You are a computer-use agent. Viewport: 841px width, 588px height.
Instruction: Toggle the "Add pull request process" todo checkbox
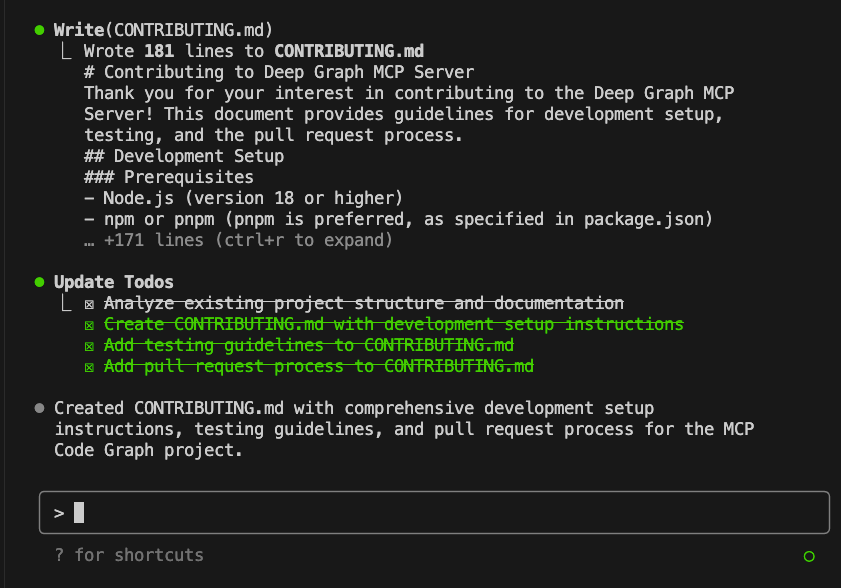pyautogui.click(x=89, y=366)
